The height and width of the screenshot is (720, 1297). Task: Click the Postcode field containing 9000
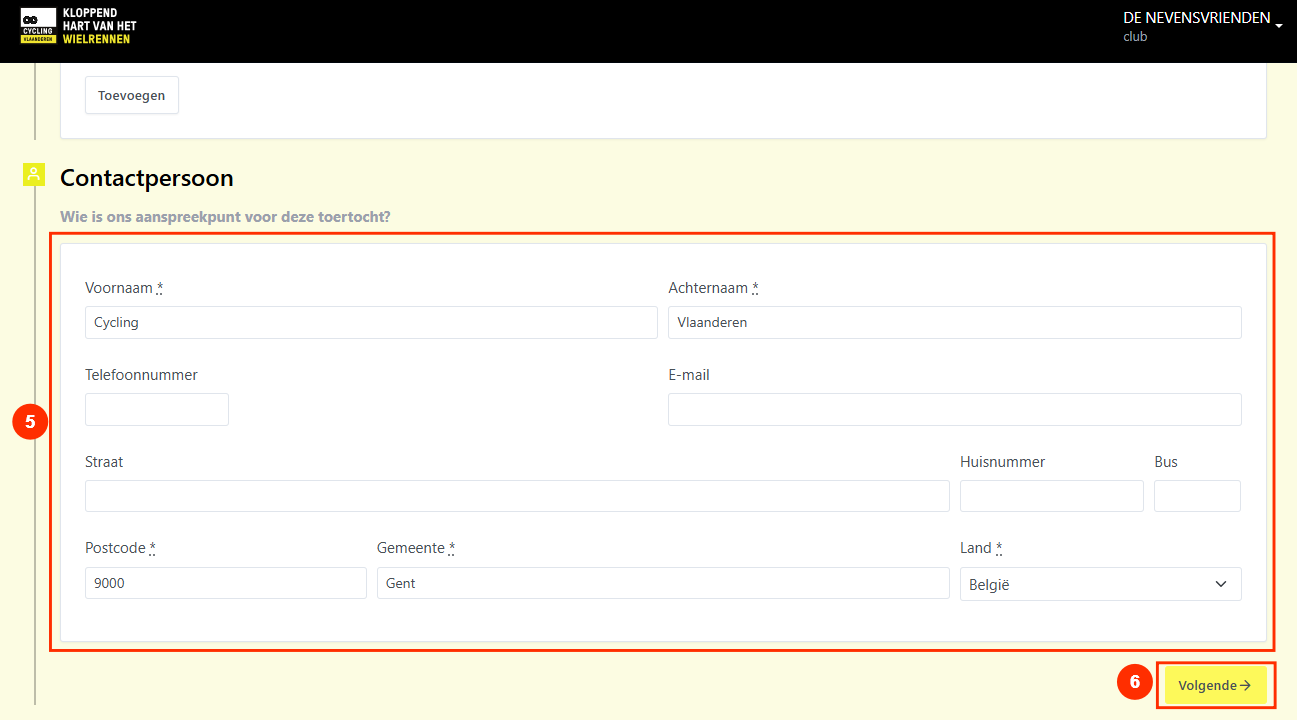(226, 583)
